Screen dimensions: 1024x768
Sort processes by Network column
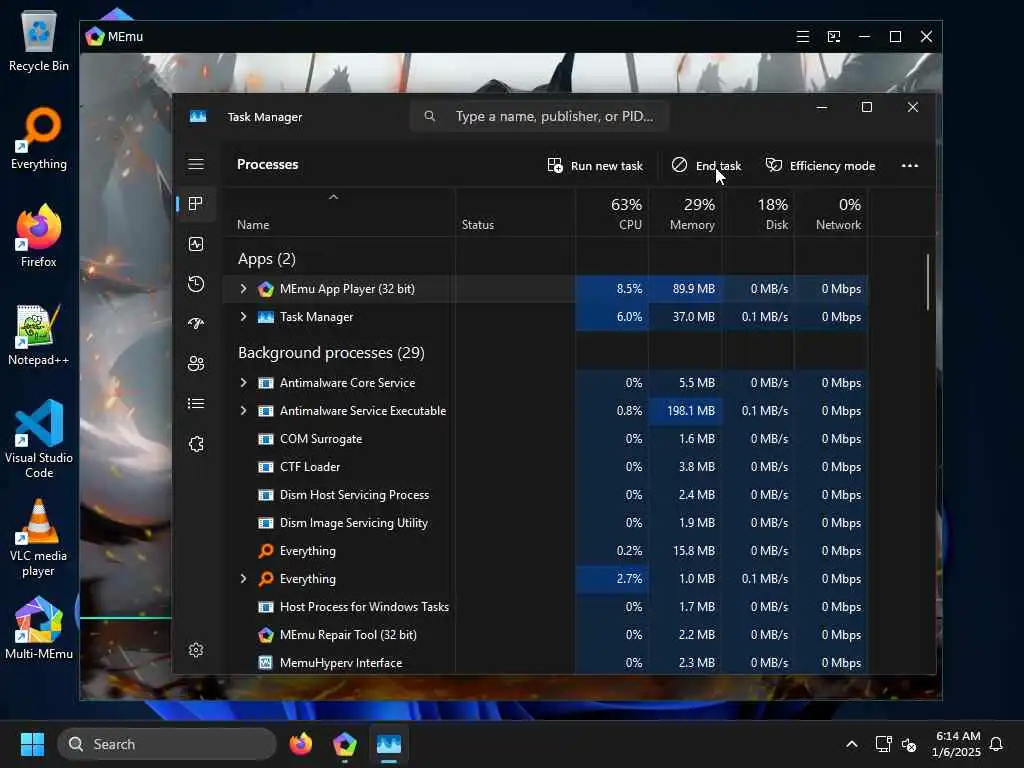831,214
